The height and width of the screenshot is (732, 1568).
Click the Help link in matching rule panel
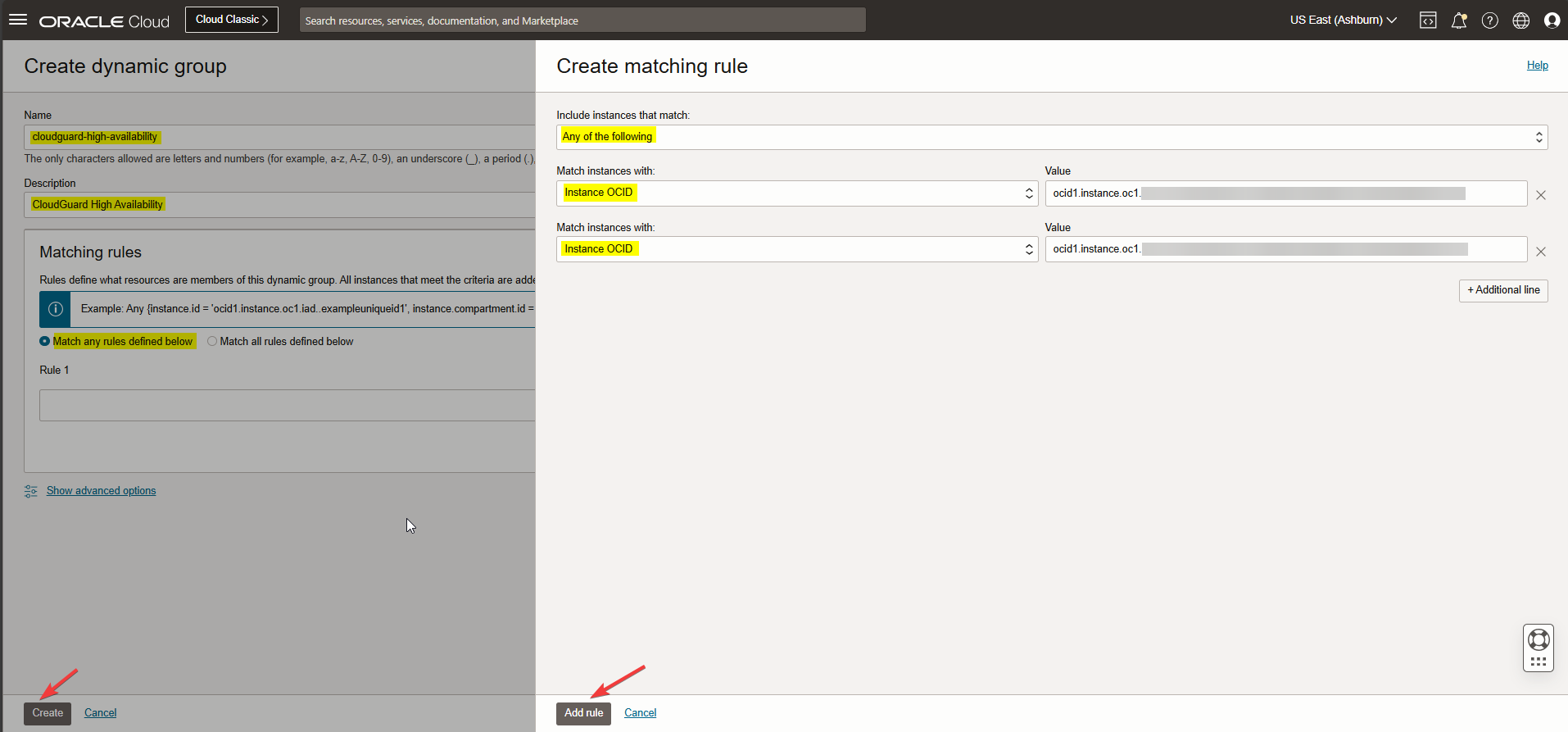pos(1537,66)
